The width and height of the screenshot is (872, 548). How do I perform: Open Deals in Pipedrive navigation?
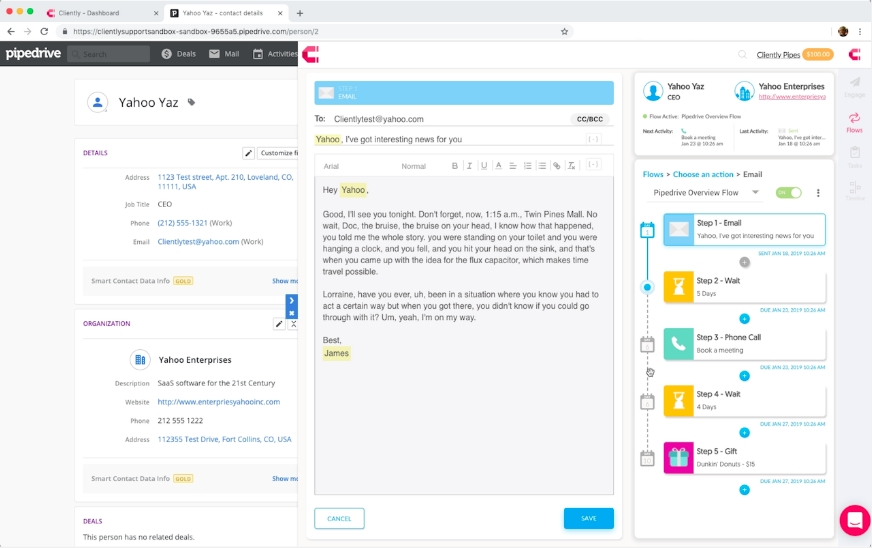click(x=178, y=54)
